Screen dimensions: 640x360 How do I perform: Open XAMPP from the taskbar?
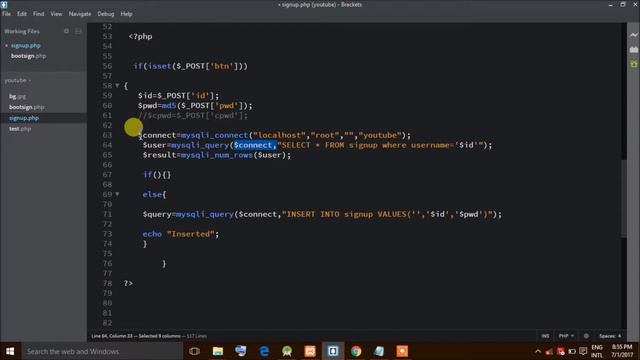[310, 351]
